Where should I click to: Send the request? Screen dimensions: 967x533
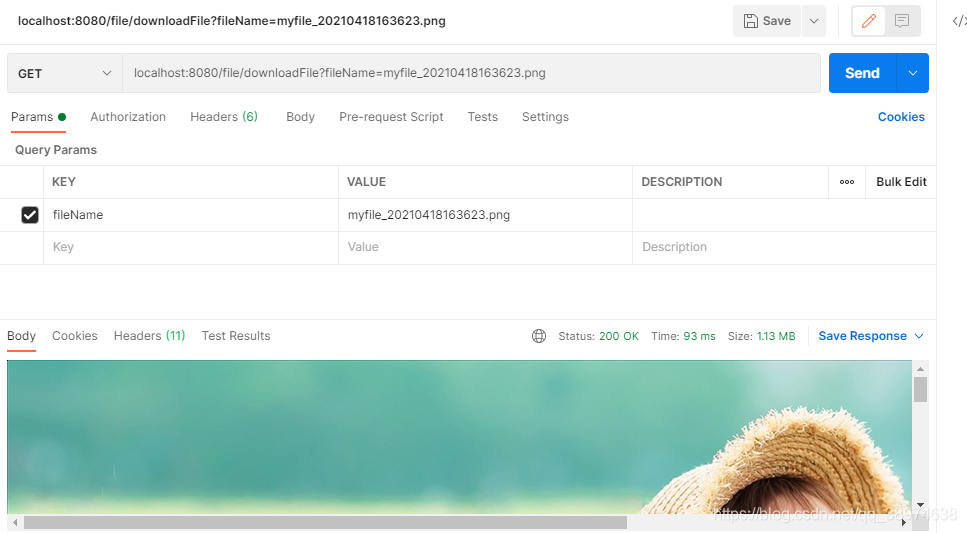pyautogui.click(x=862, y=73)
